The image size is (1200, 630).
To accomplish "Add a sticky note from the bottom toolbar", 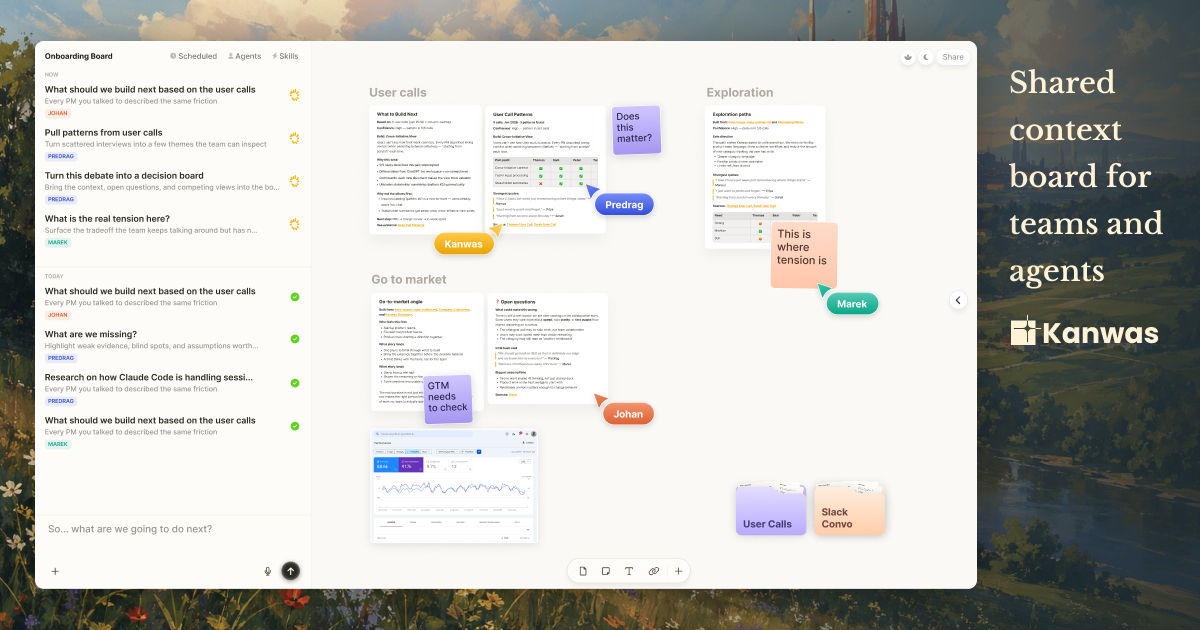I will coord(606,571).
